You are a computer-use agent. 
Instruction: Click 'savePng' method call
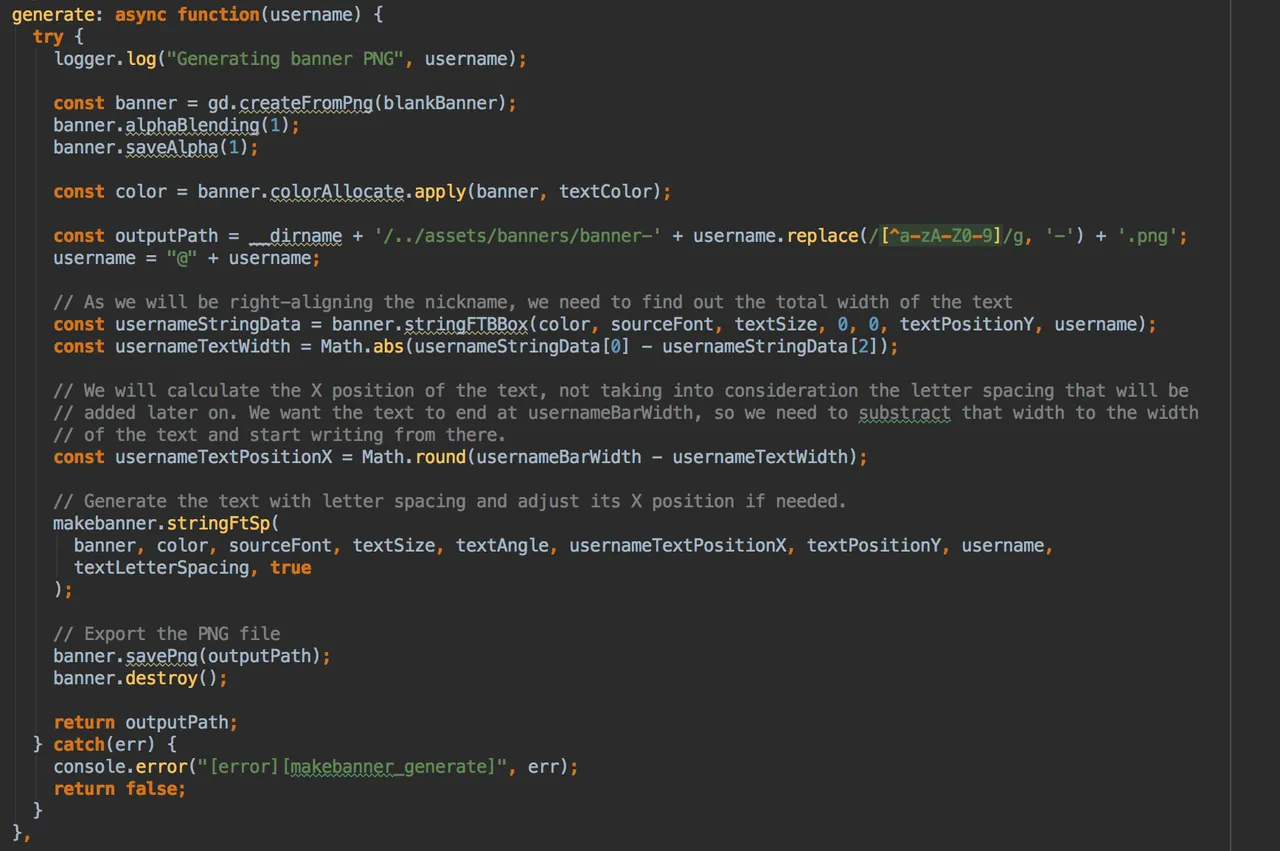pos(161,655)
